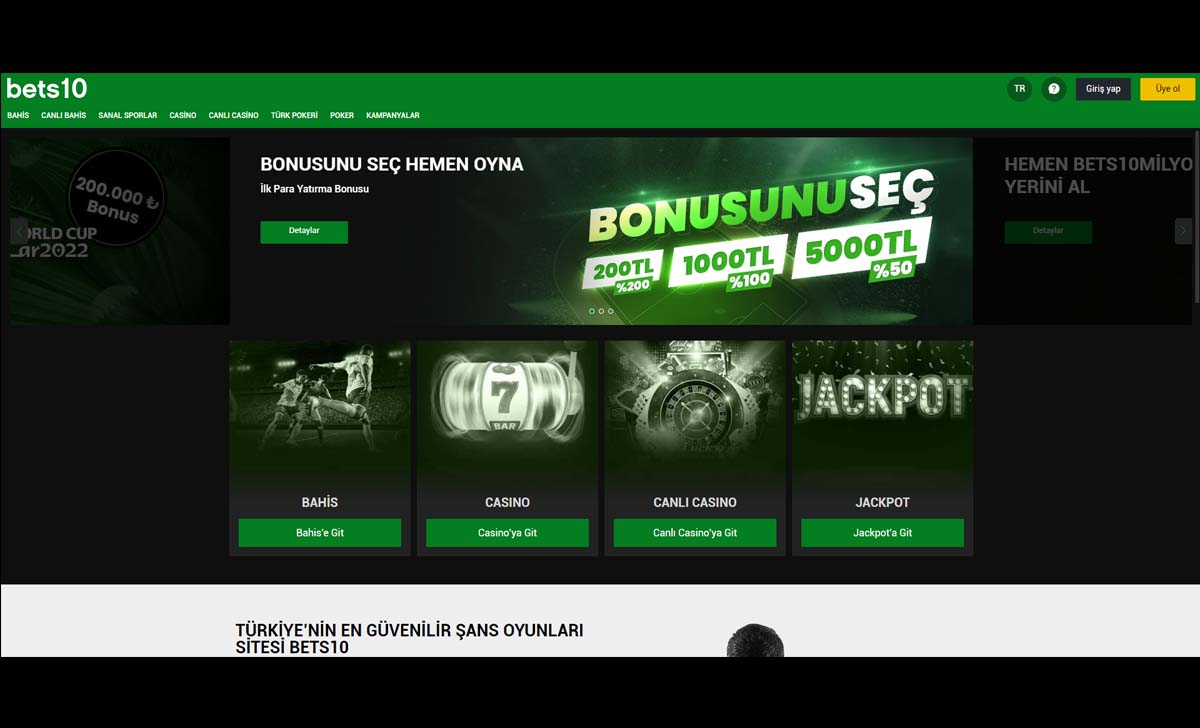Select the first carousel dot indicator
Screen dimensions: 1200x728
tap(591, 311)
